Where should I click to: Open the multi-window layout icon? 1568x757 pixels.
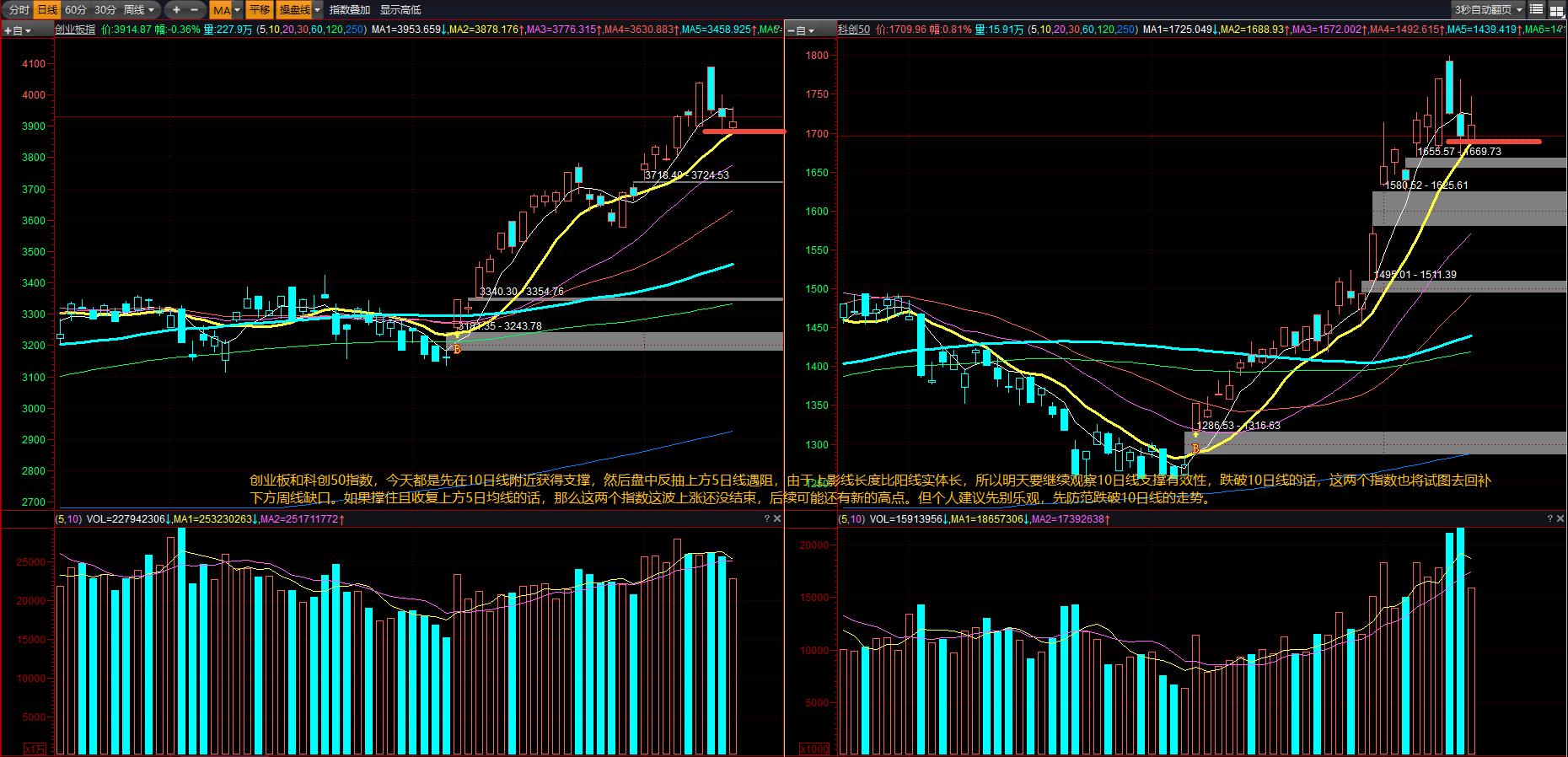pos(1556,10)
